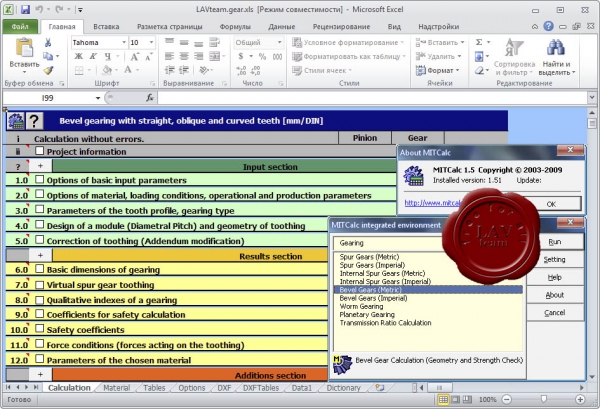Check Safety coefficients checkbox

point(39,328)
